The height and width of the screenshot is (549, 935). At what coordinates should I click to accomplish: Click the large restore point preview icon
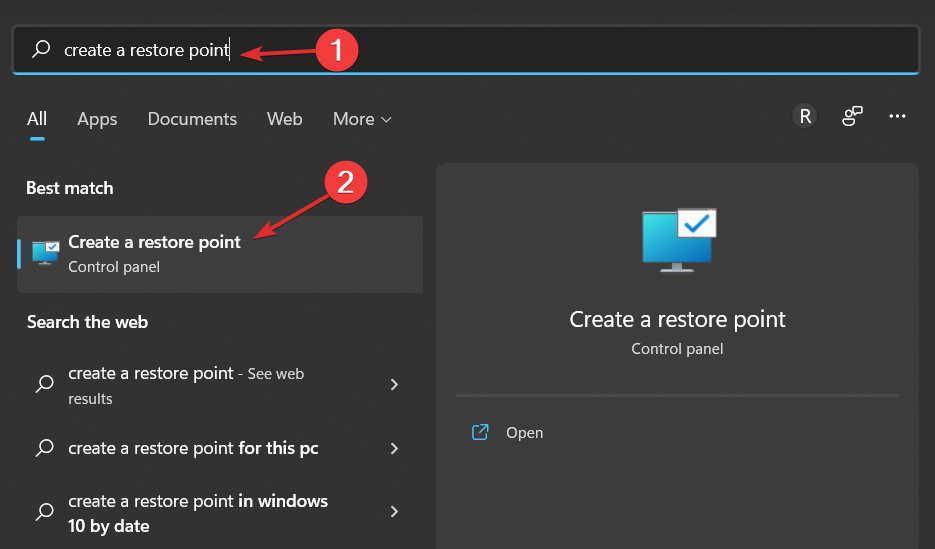[x=677, y=240]
